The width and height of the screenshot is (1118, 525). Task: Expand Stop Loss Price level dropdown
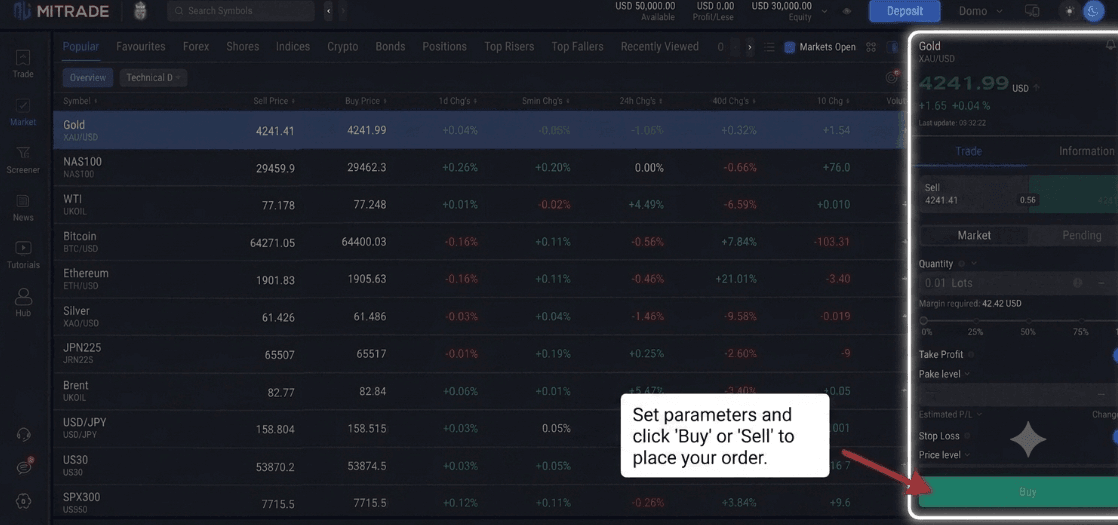[944, 454]
